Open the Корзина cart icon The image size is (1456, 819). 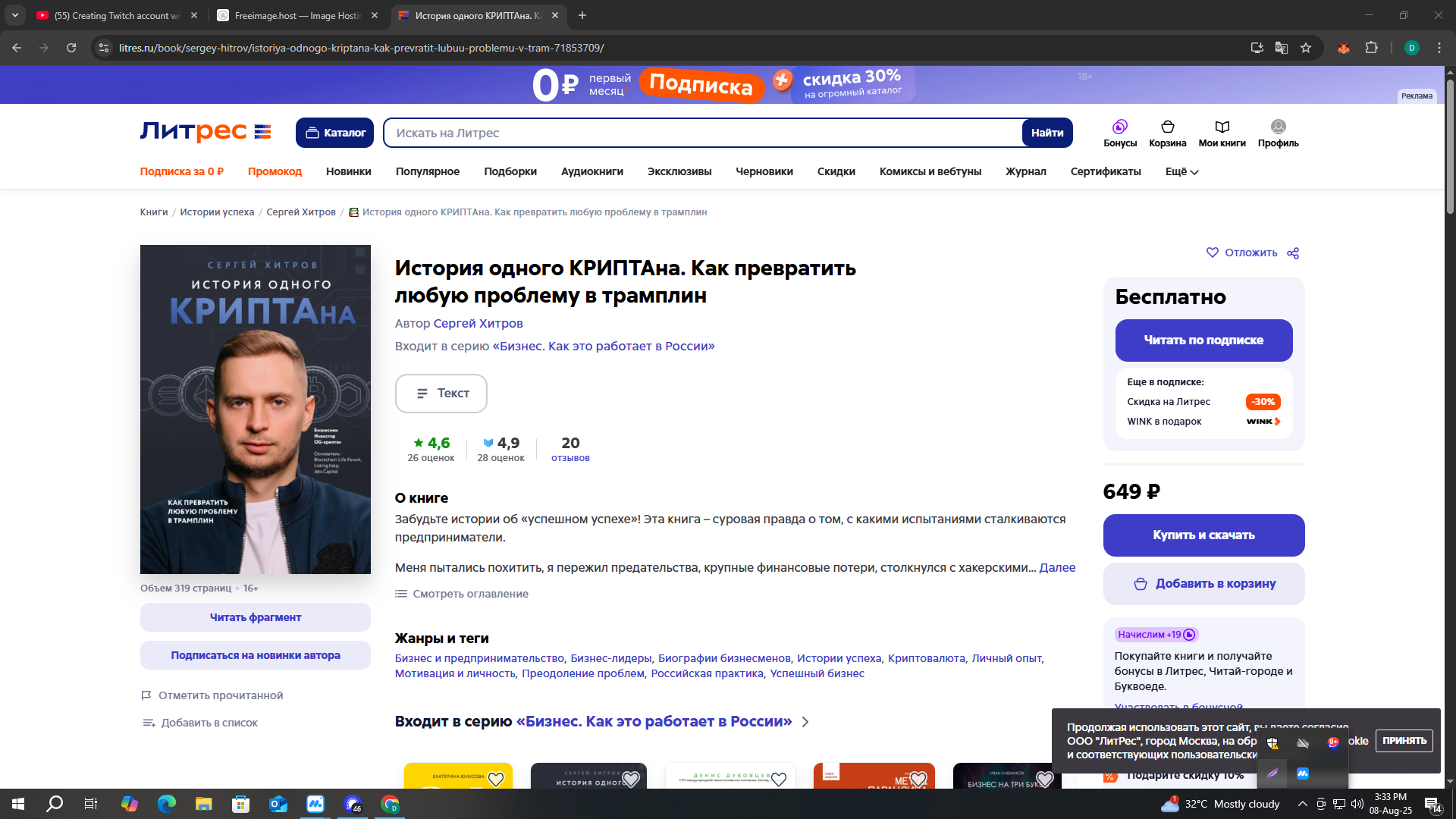click(x=1168, y=133)
